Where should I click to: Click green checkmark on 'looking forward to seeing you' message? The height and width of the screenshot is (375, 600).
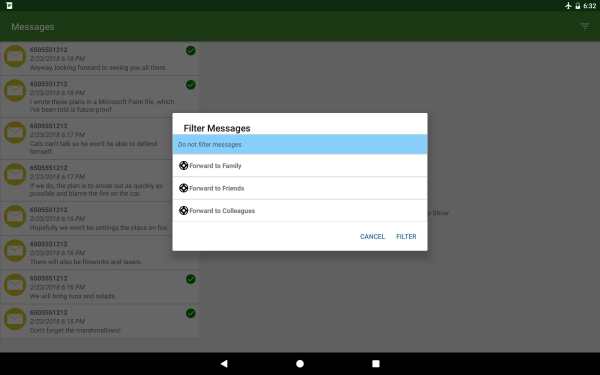[x=191, y=50]
